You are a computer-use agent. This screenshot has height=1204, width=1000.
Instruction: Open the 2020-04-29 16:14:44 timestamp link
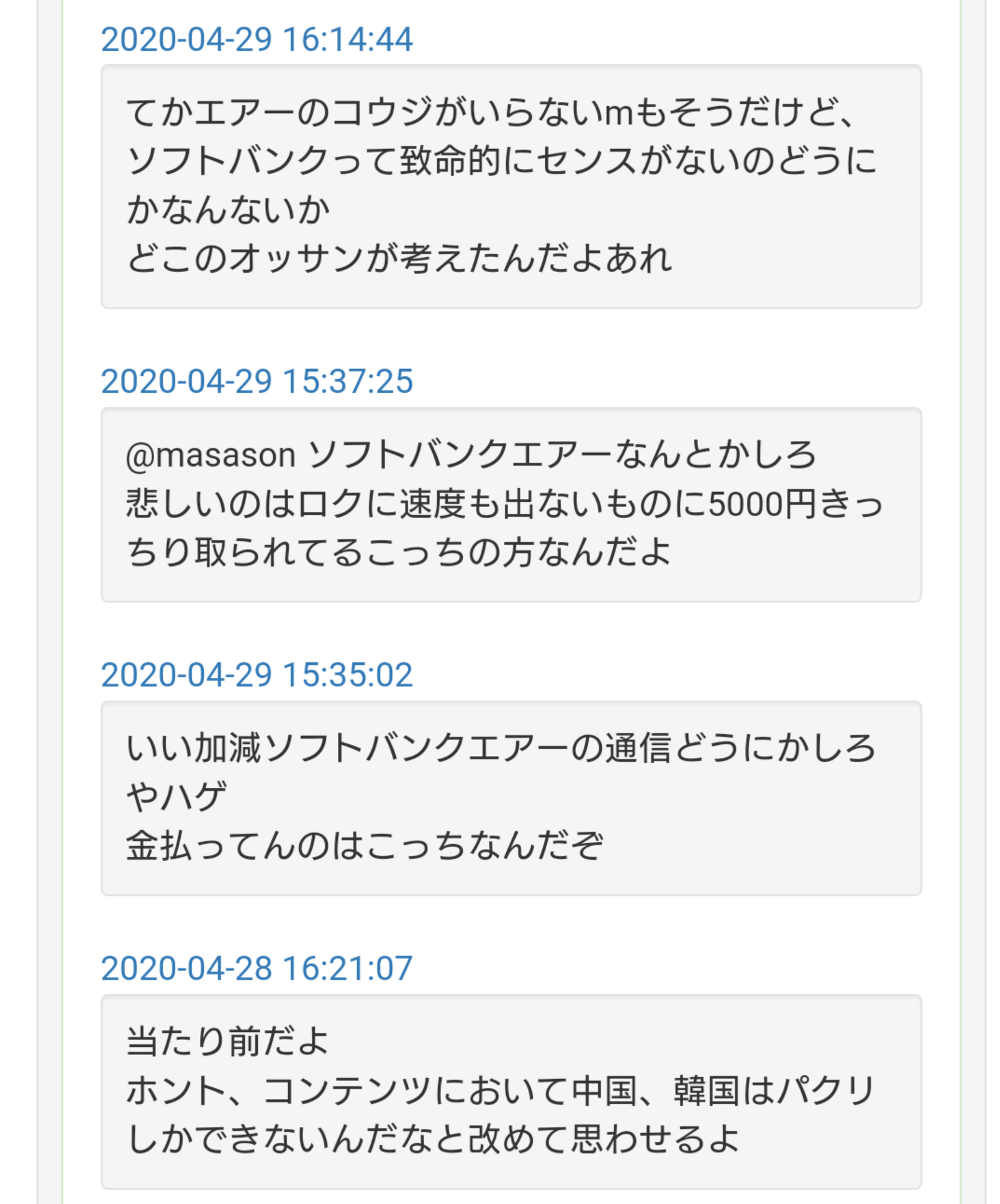coord(257,40)
